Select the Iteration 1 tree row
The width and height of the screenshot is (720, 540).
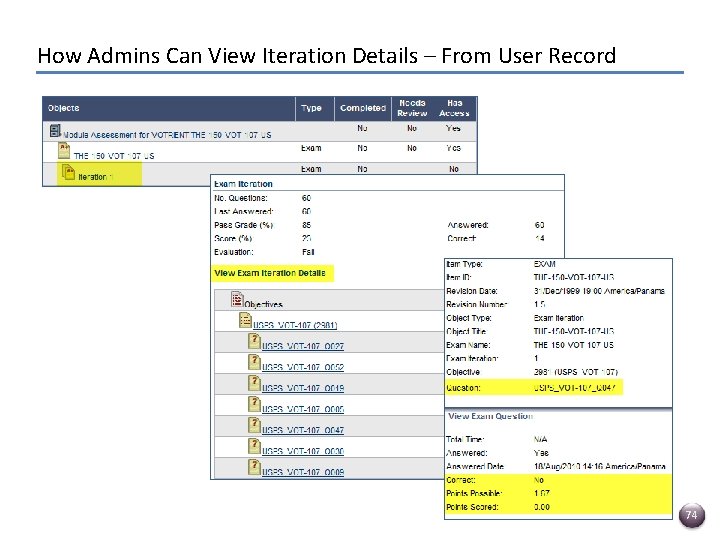(100, 174)
